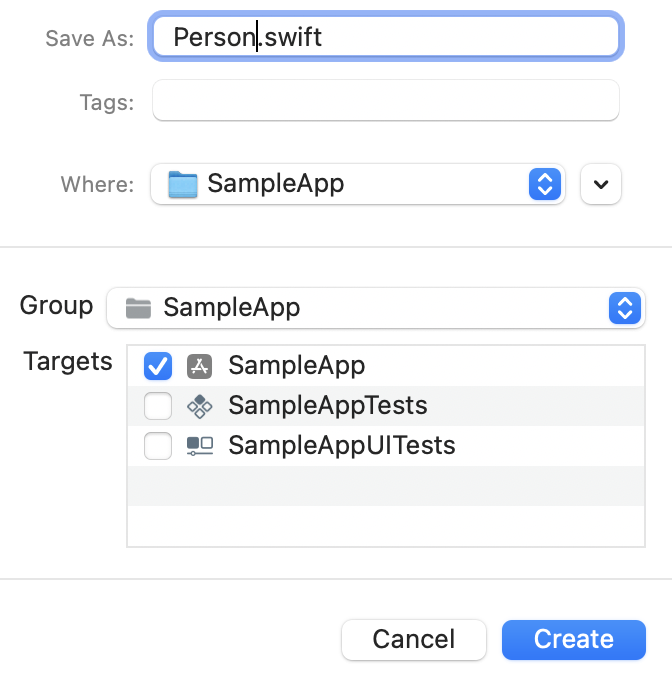Click the Cancel button
Screen dimensions: 672x676
pos(414,640)
